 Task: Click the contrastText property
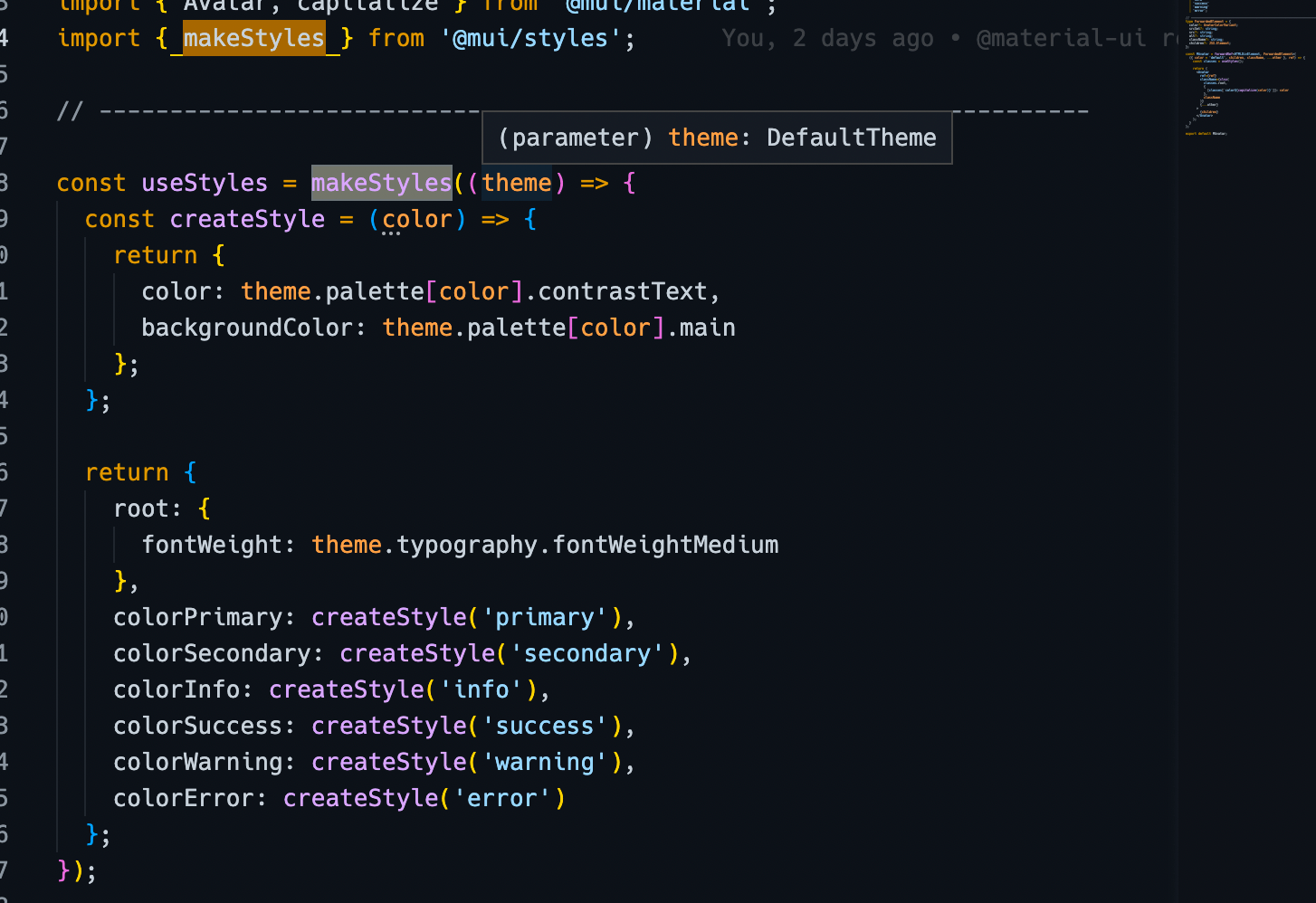coord(623,291)
